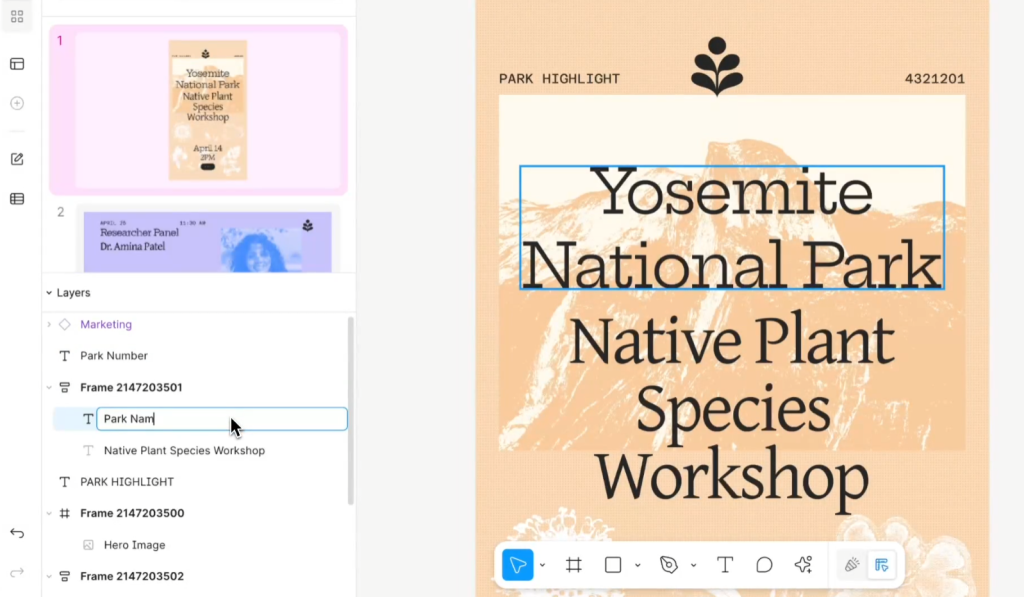Select the Rectangle shape tool
Screen dimensions: 1024x597
[x=613, y=565]
